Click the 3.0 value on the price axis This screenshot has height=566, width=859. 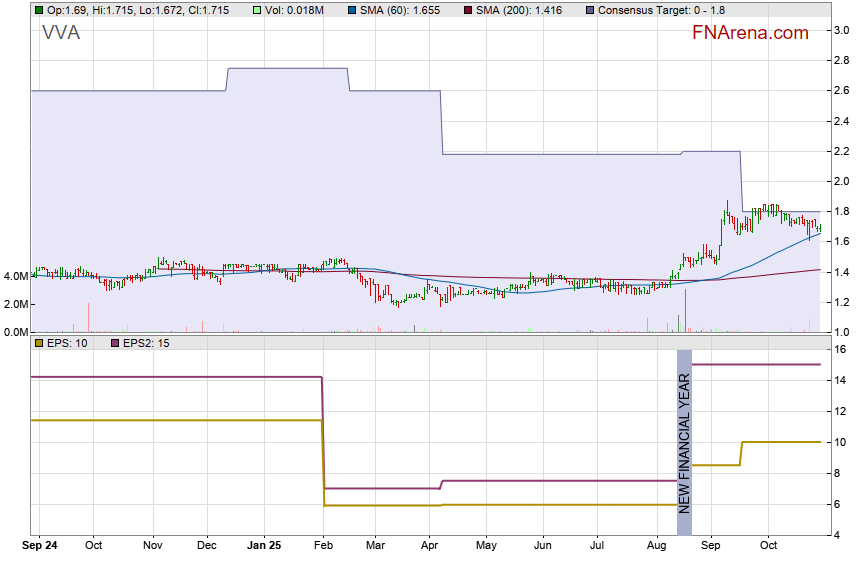pyautogui.click(x=843, y=30)
